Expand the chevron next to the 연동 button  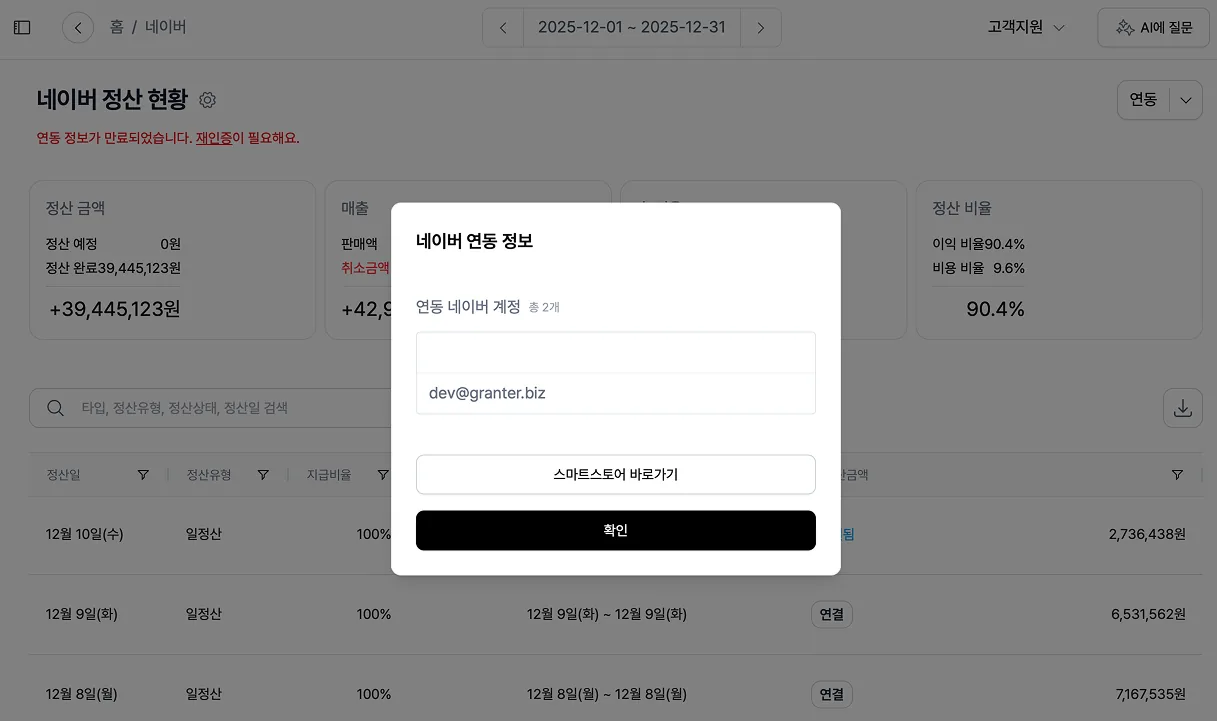pyautogui.click(x=1186, y=100)
